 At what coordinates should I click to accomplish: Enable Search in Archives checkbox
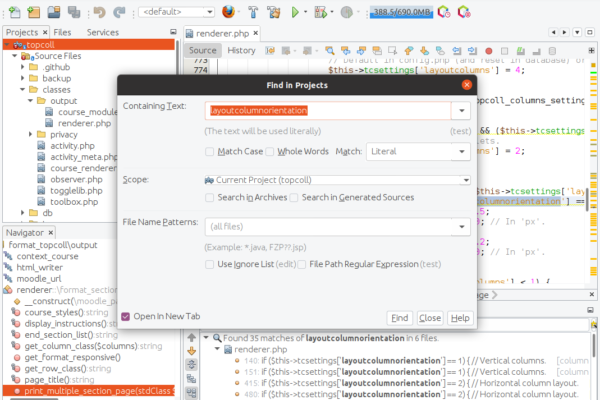(209, 198)
